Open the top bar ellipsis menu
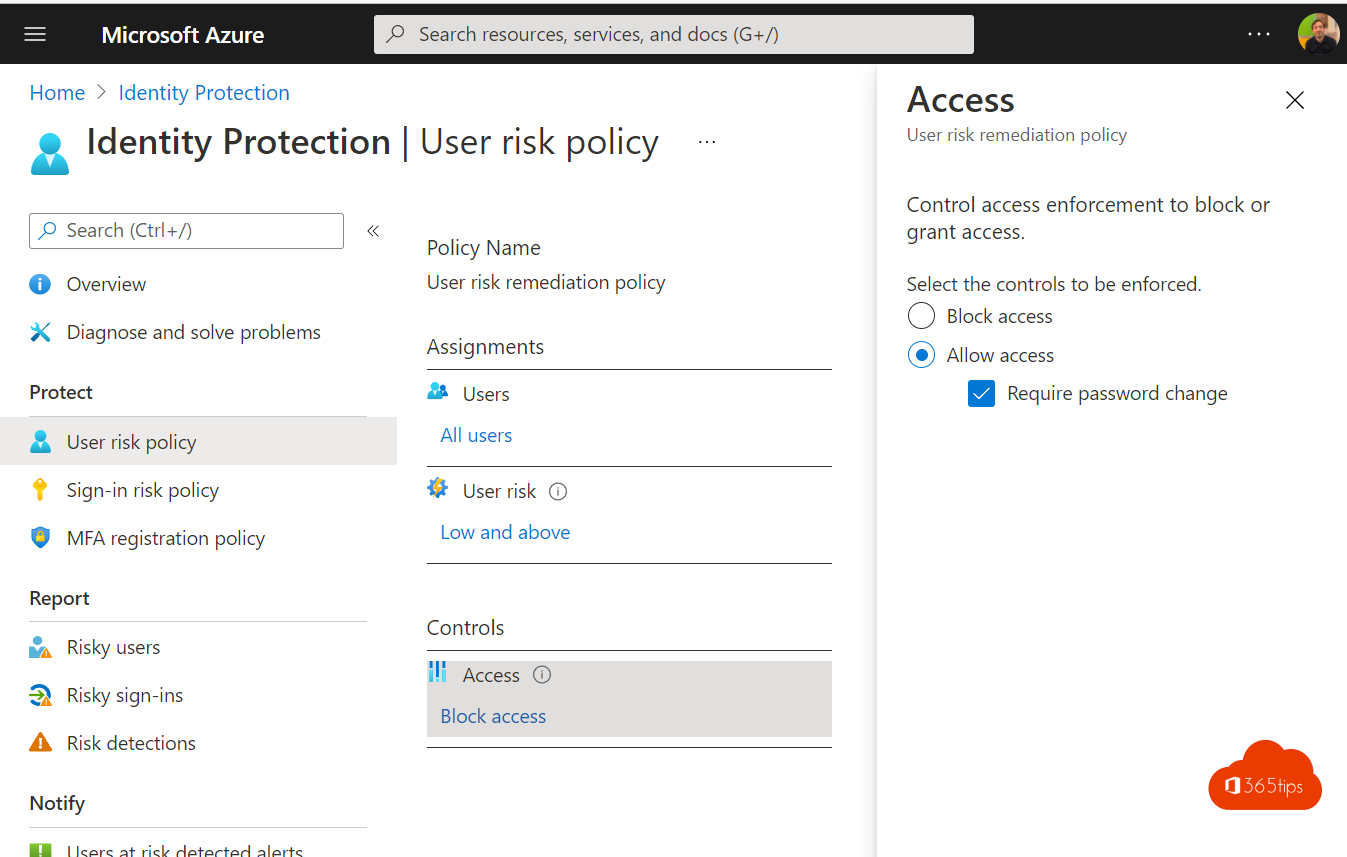Screen dimensions: 1347x857 pyautogui.click(x=1259, y=34)
